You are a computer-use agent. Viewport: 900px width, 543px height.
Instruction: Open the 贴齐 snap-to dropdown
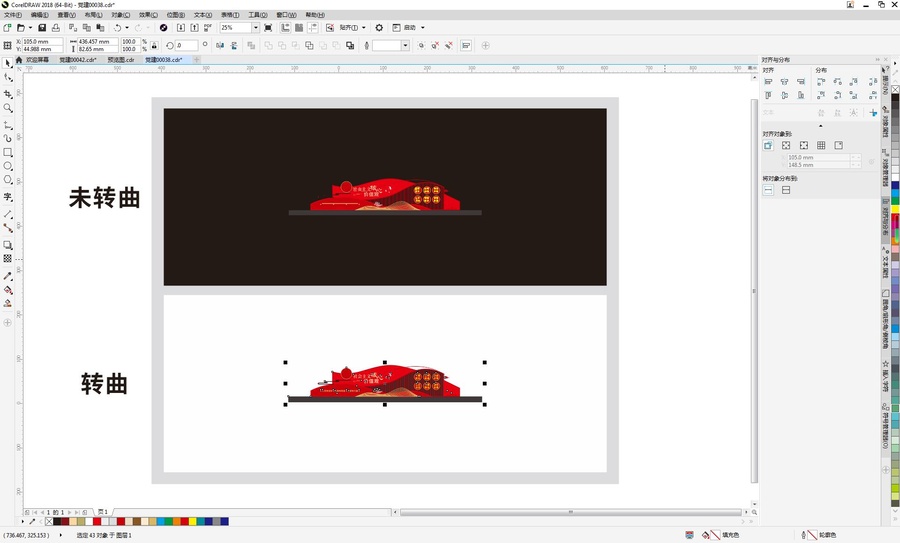tap(363, 28)
